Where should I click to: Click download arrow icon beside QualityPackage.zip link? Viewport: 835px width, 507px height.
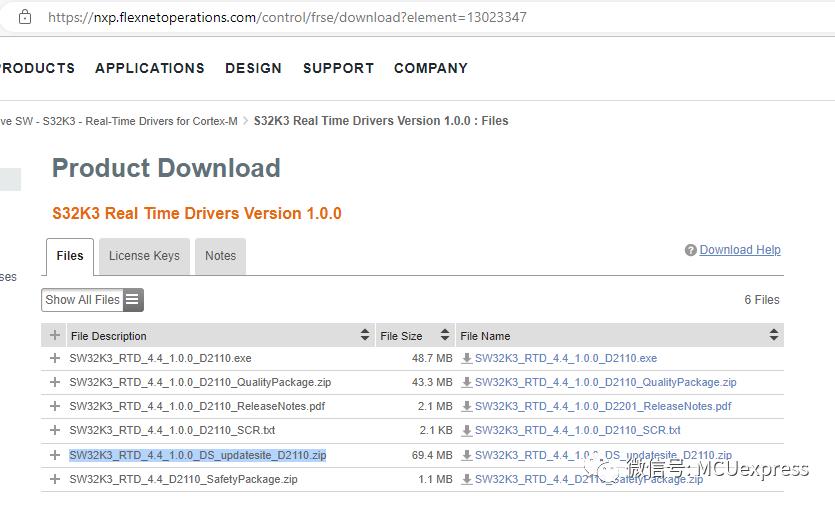click(x=466, y=382)
